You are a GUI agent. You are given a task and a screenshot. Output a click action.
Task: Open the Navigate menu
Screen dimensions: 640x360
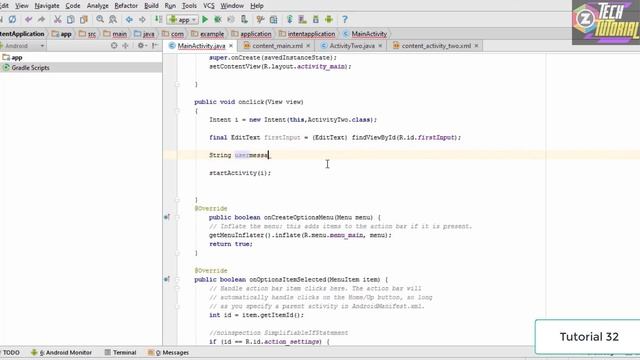point(47,6)
